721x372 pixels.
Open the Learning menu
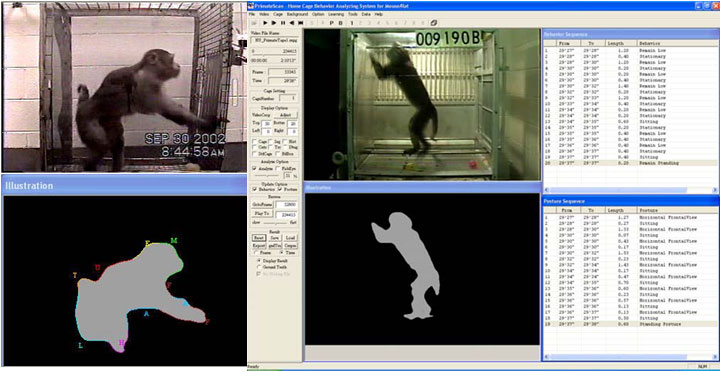coord(336,14)
